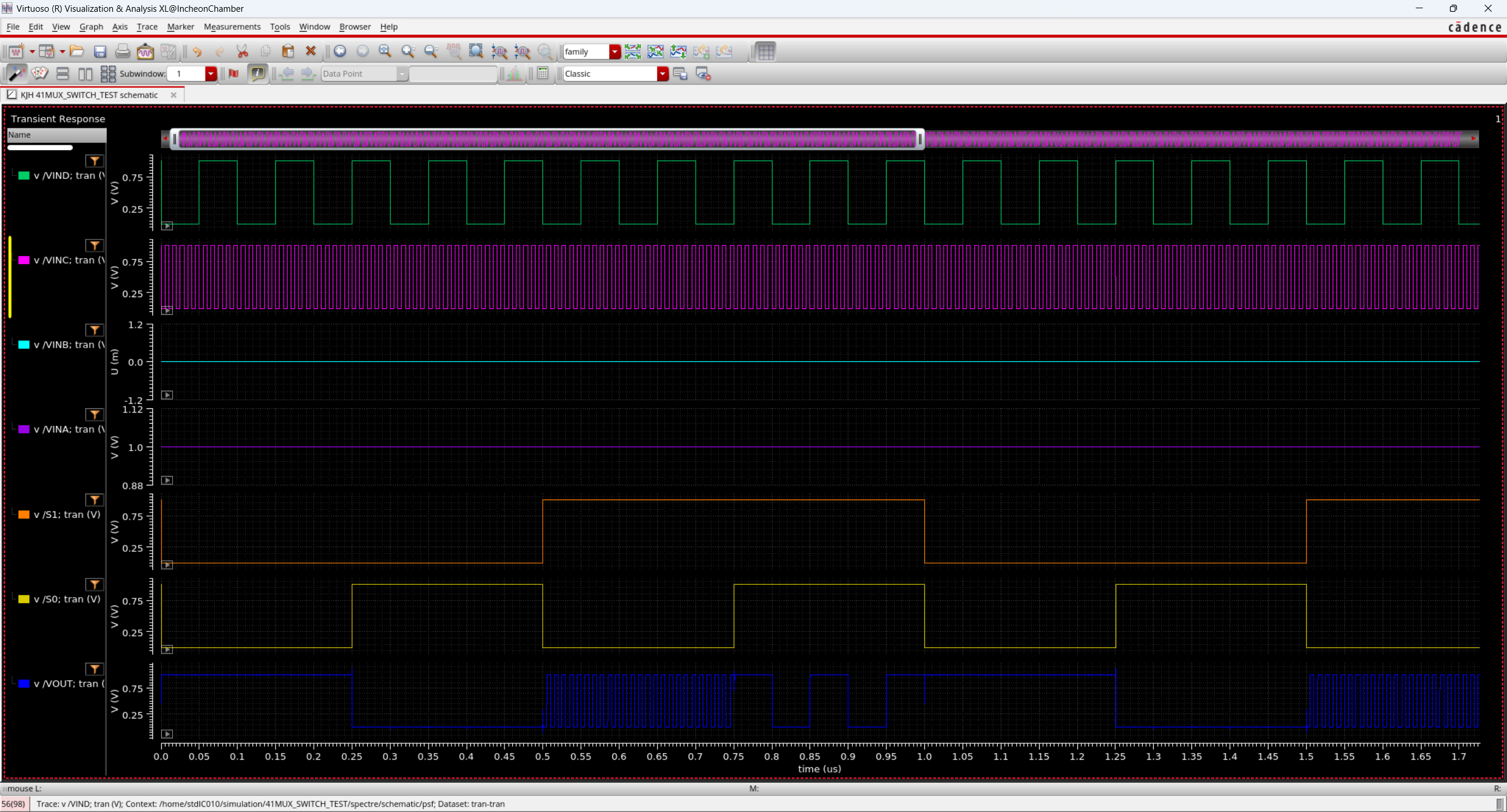The height and width of the screenshot is (812, 1507).
Task: Select card layout for subwindows
Action: (x=39, y=74)
